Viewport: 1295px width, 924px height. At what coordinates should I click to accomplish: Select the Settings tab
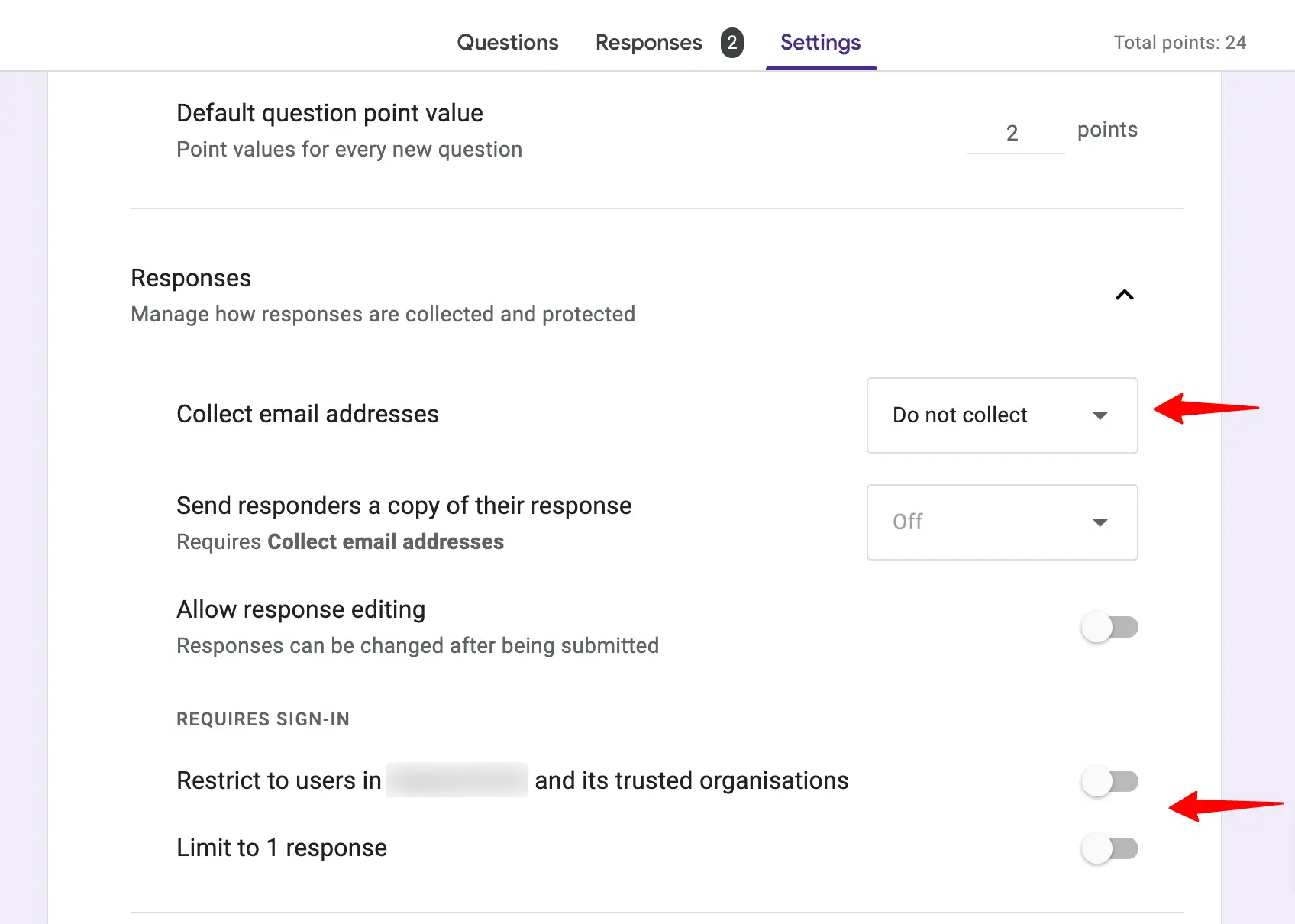(821, 43)
